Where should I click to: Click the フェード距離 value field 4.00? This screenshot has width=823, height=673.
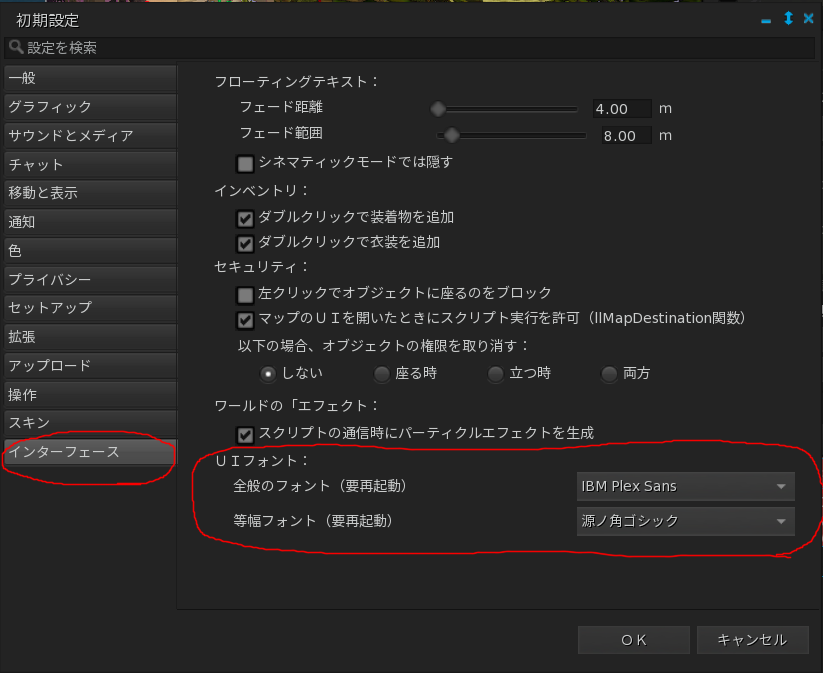pyautogui.click(x=621, y=109)
